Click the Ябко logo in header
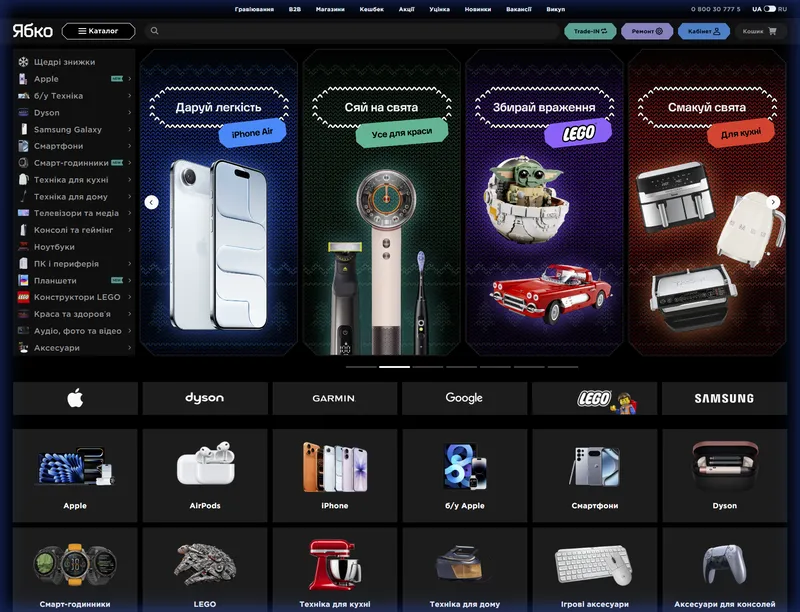 [x=33, y=31]
